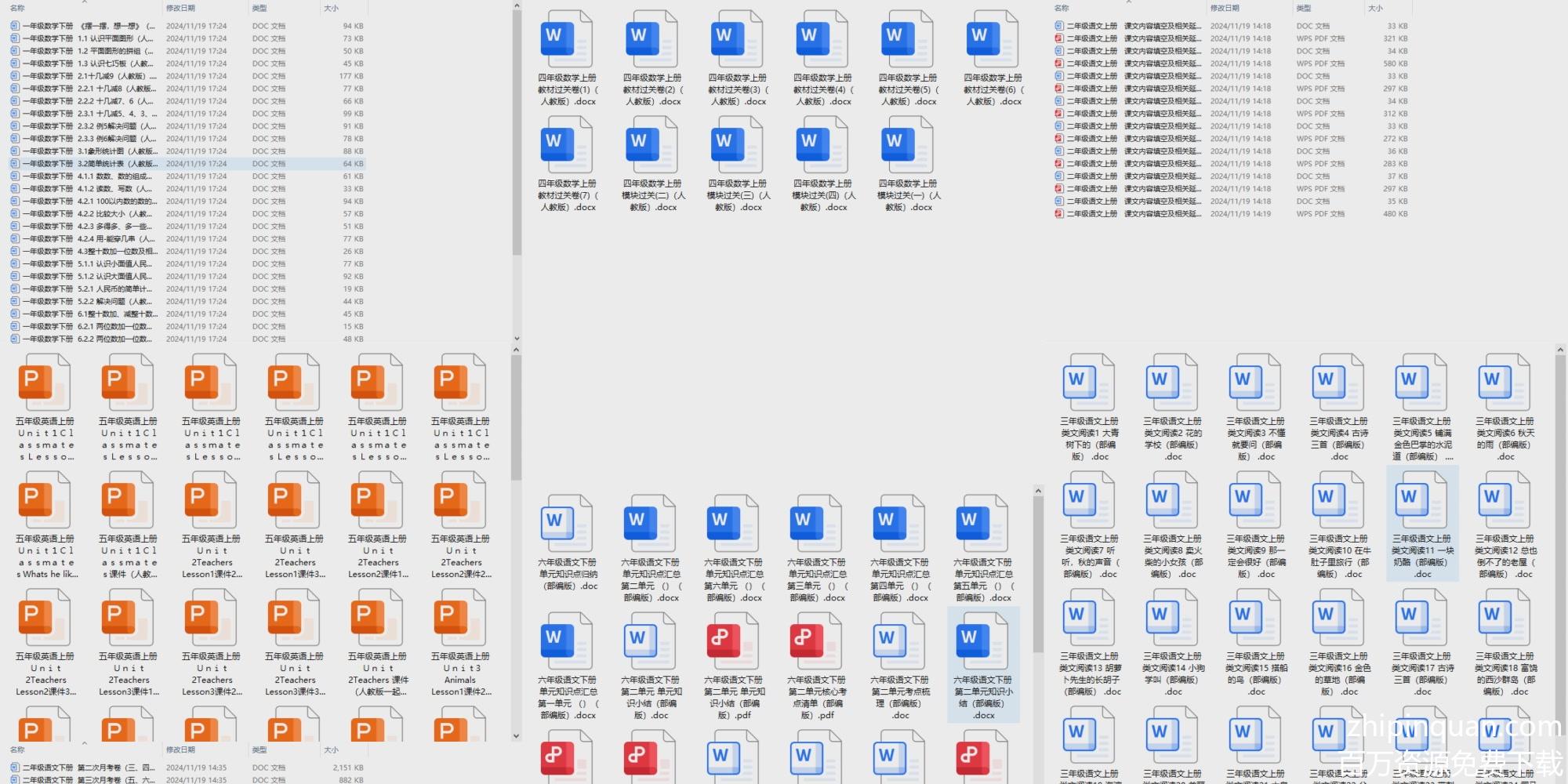1568x784 pixels.
Task: Sort top-left file list by 大小 column
Action: [332, 8]
